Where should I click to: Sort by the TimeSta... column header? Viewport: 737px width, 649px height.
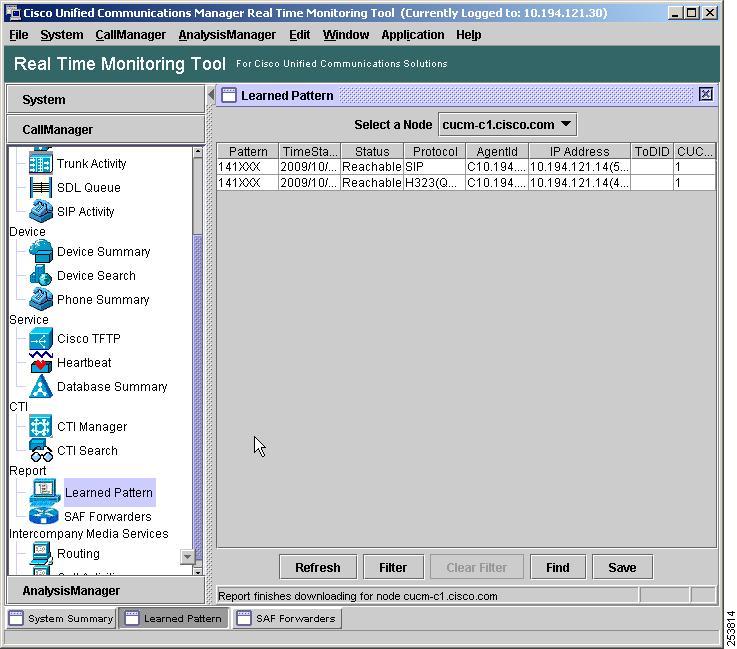[x=310, y=151]
